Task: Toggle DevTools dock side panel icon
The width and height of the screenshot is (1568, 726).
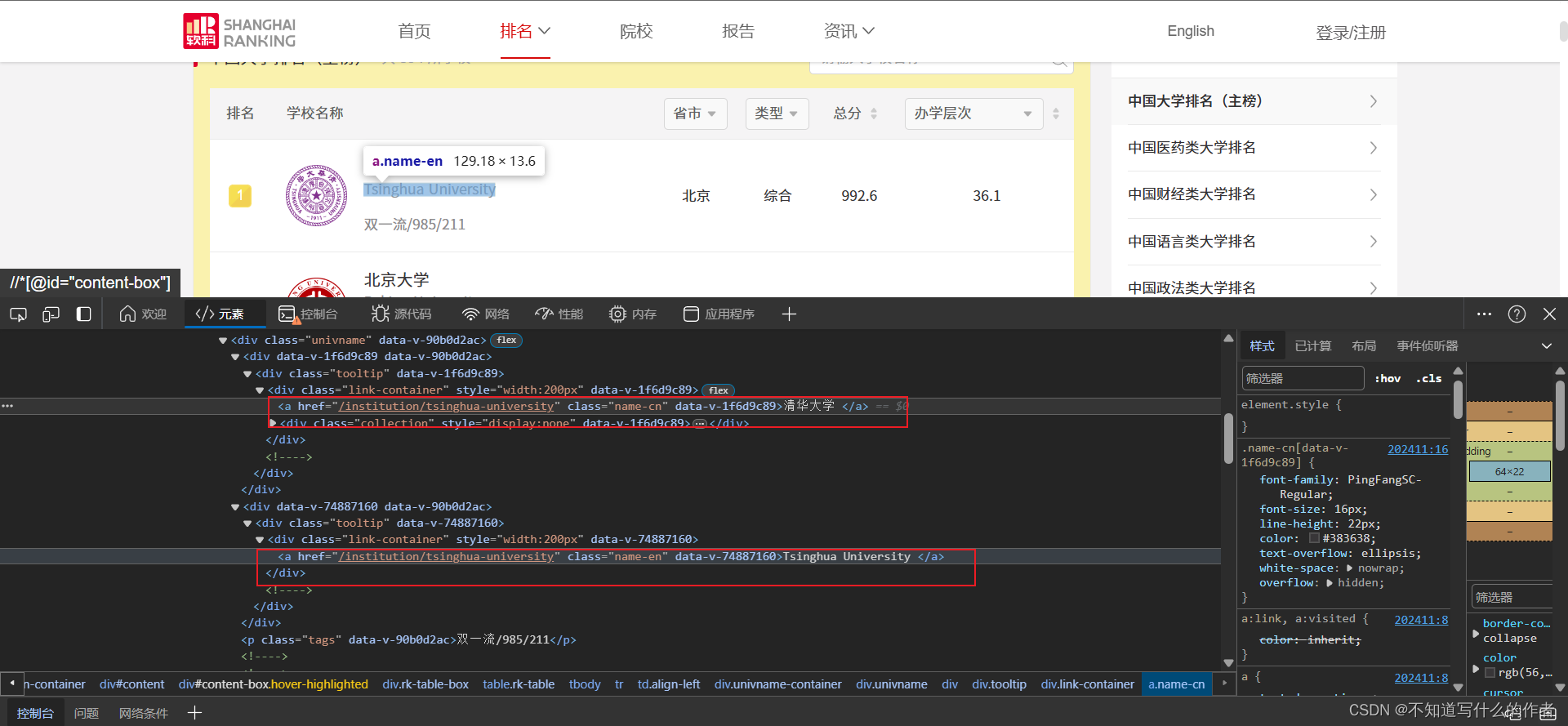Action: point(83,314)
